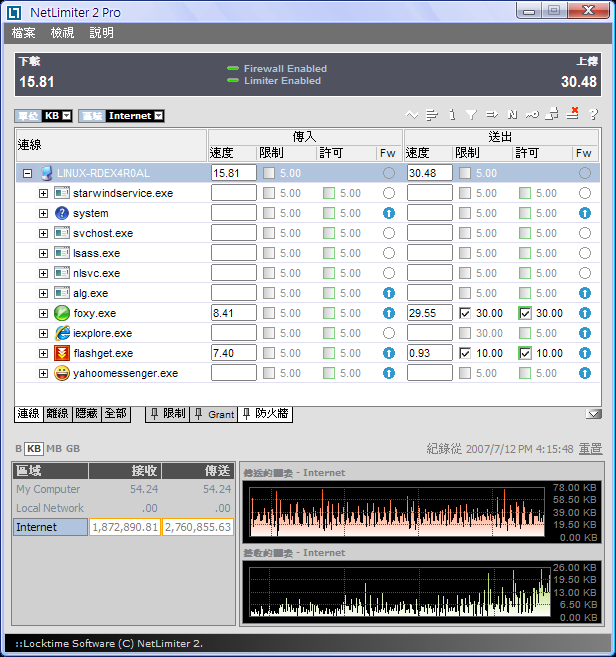616x657 pixels.
Task: Enable incoming grant checkbox for flashget.exe
Action: (329, 353)
